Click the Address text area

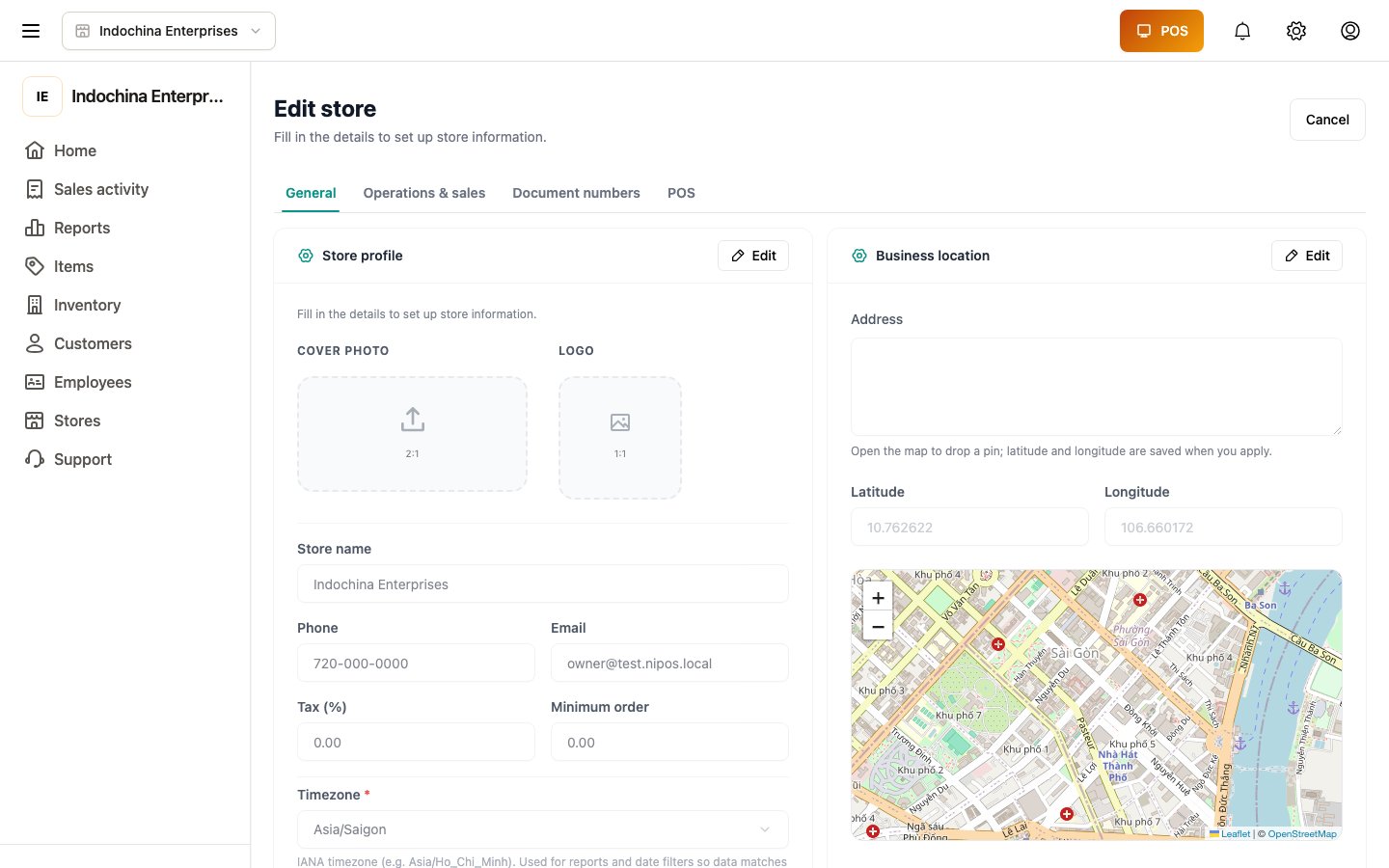(1097, 387)
